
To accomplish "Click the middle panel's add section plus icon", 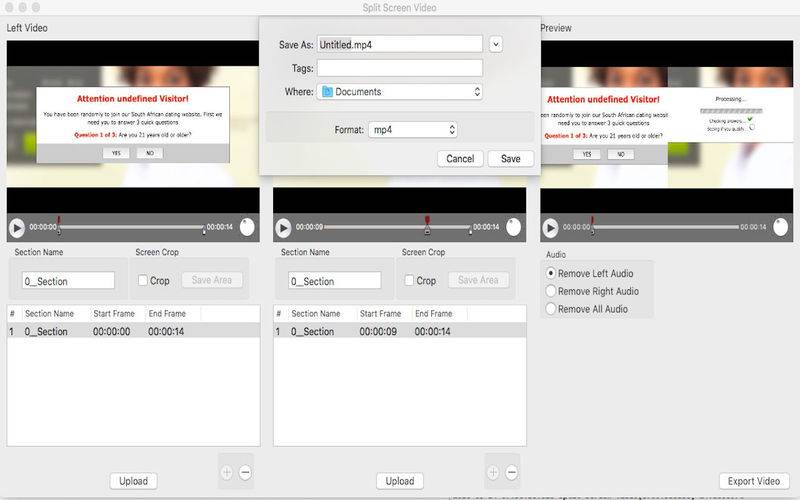I will coord(492,472).
